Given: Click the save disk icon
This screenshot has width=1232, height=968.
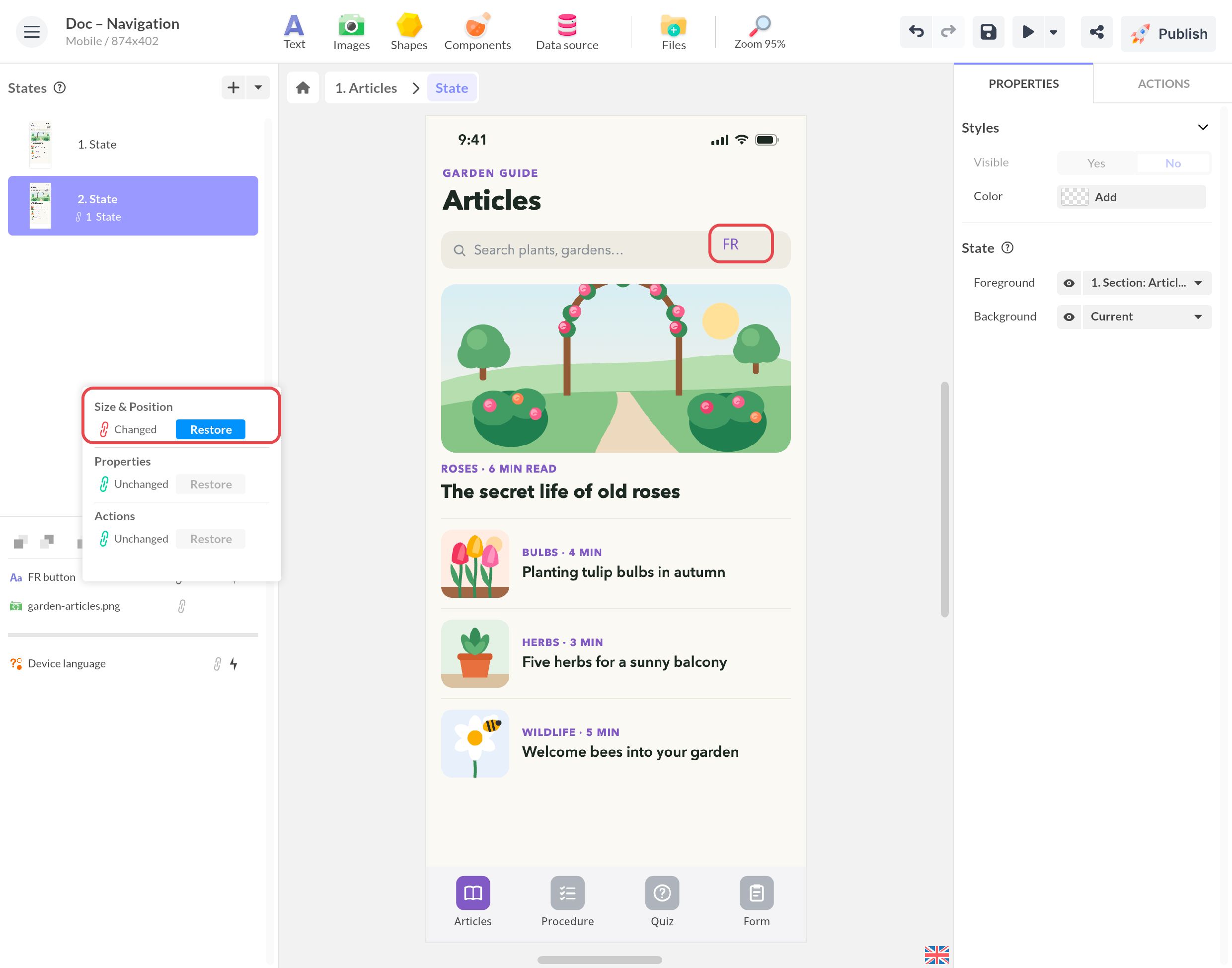Looking at the screenshot, I should (x=988, y=32).
